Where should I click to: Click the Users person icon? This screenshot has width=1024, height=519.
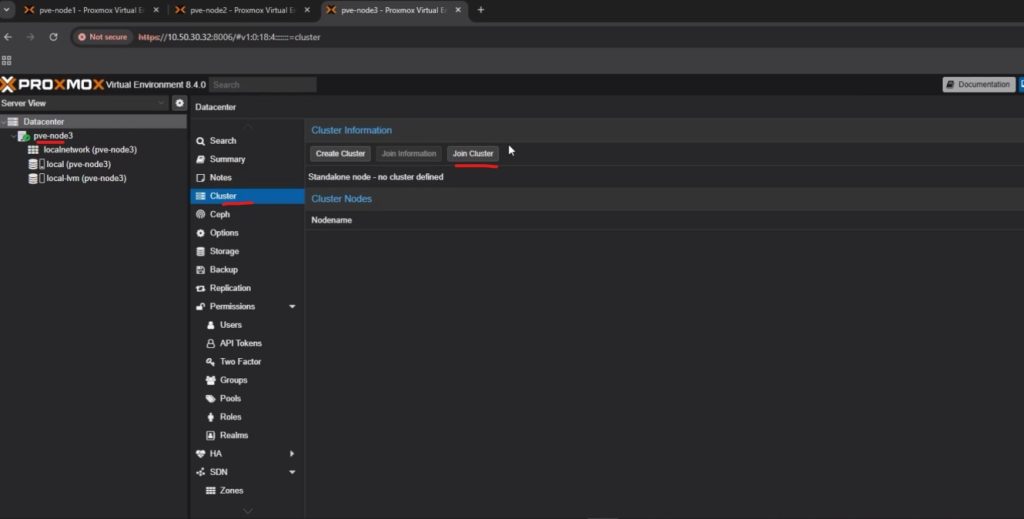coord(210,324)
